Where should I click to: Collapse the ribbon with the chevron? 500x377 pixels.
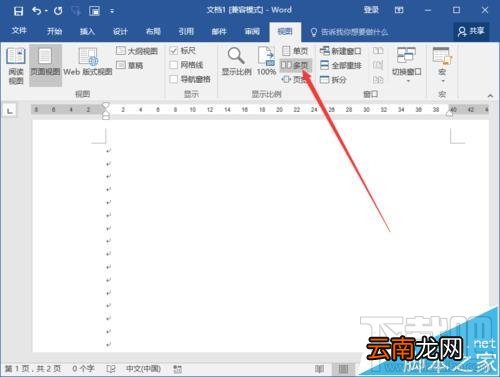pos(490,95)
